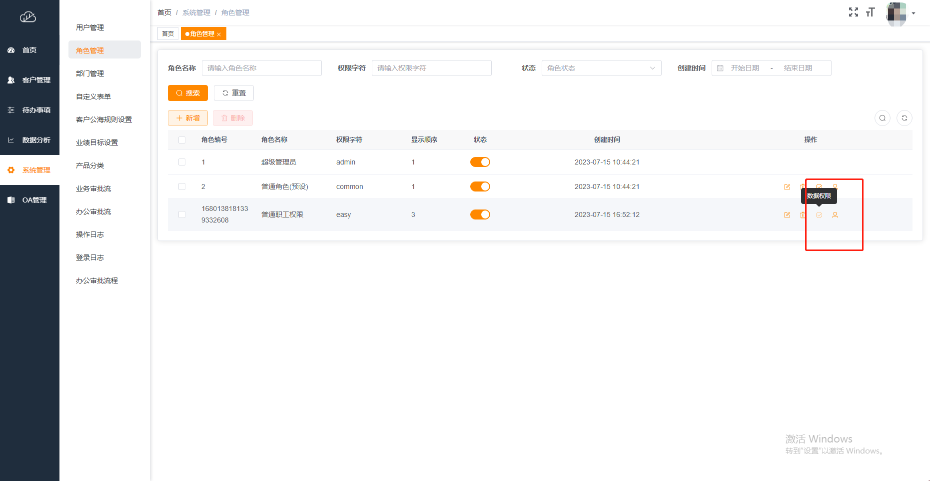The height and width of the screenshot is (481, 930).
Task: Open the font size setting icon
Action: (x=870, y=12)
